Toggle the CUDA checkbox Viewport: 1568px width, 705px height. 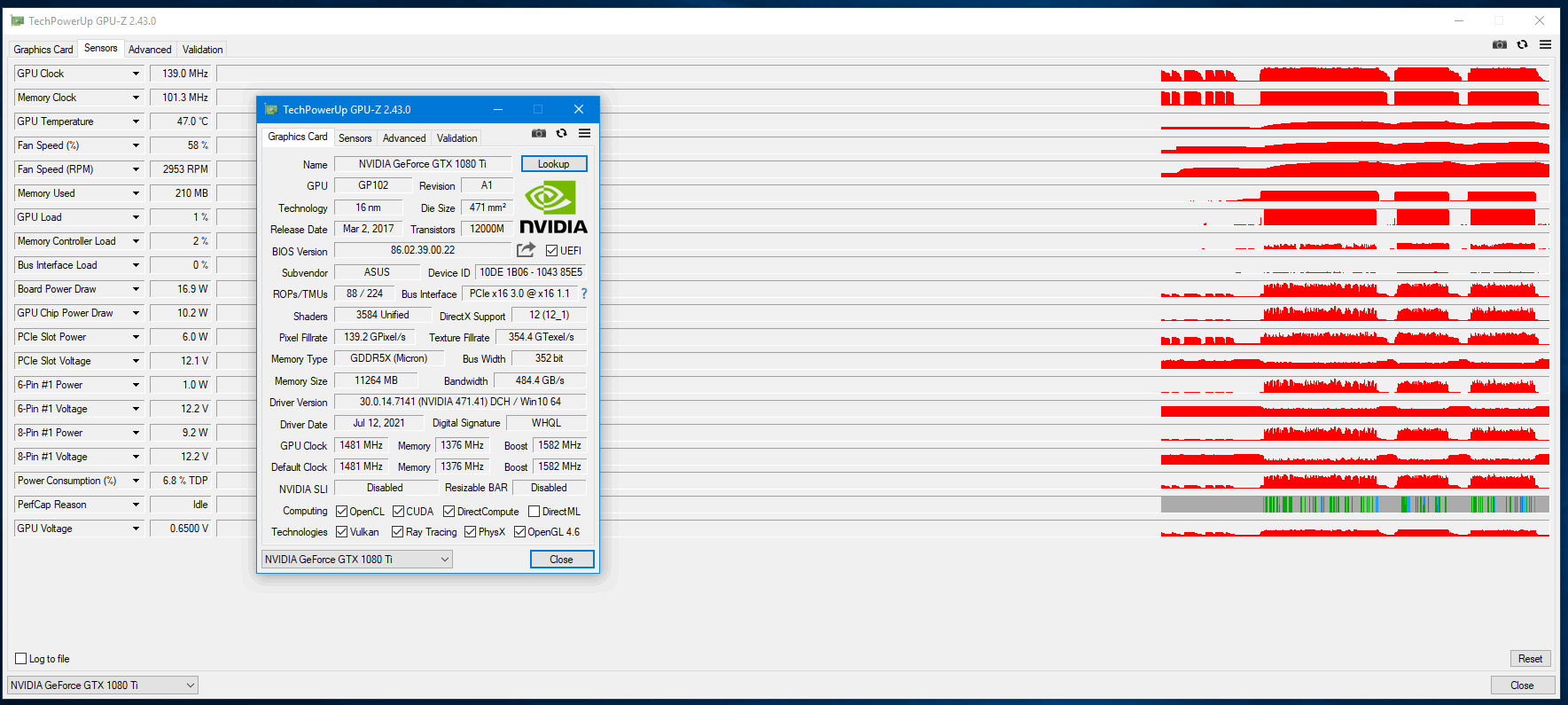[399, 512]
